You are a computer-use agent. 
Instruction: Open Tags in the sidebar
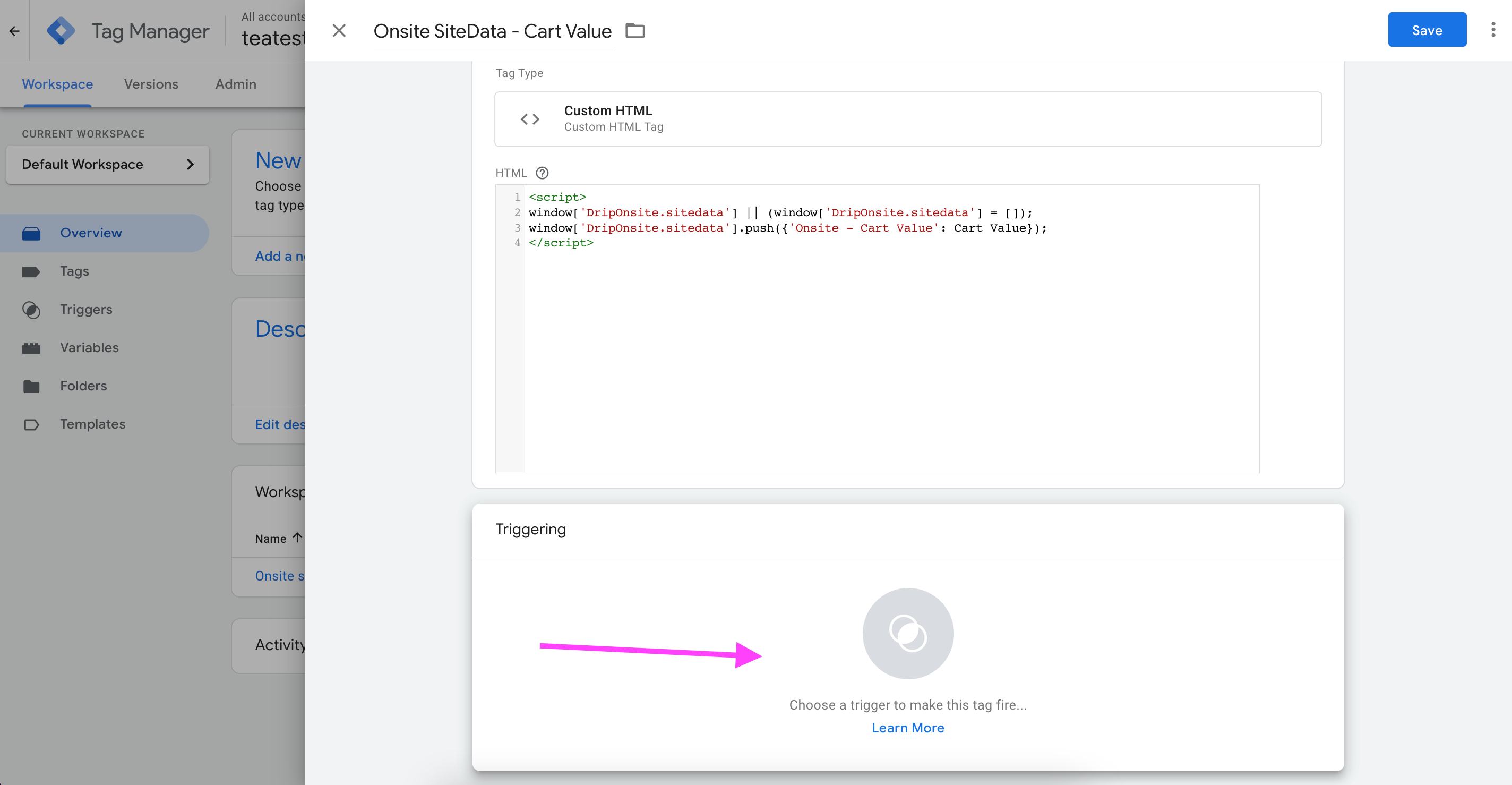click(x=74, y=271)
